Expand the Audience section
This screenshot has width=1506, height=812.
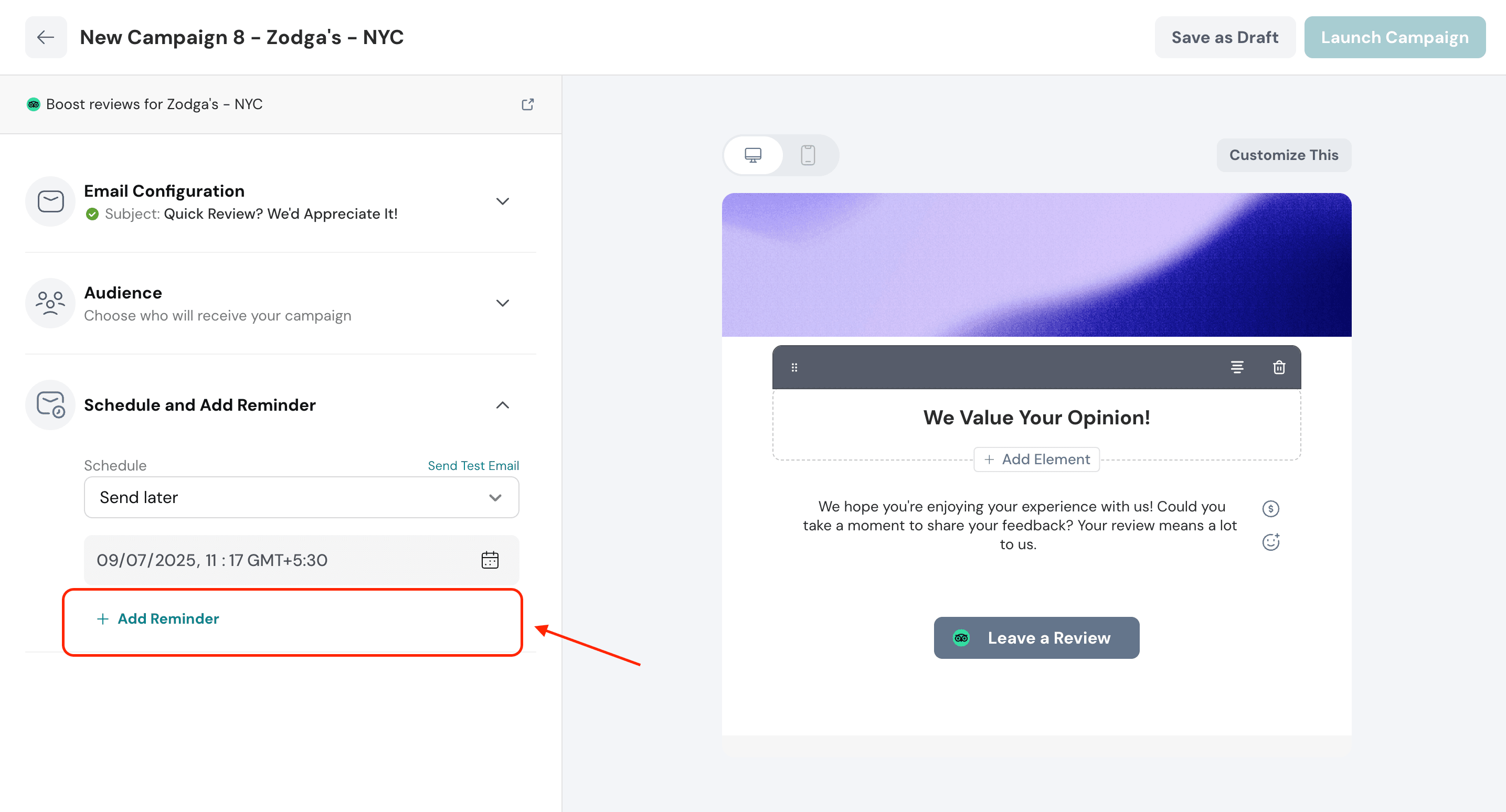point(502,303)
